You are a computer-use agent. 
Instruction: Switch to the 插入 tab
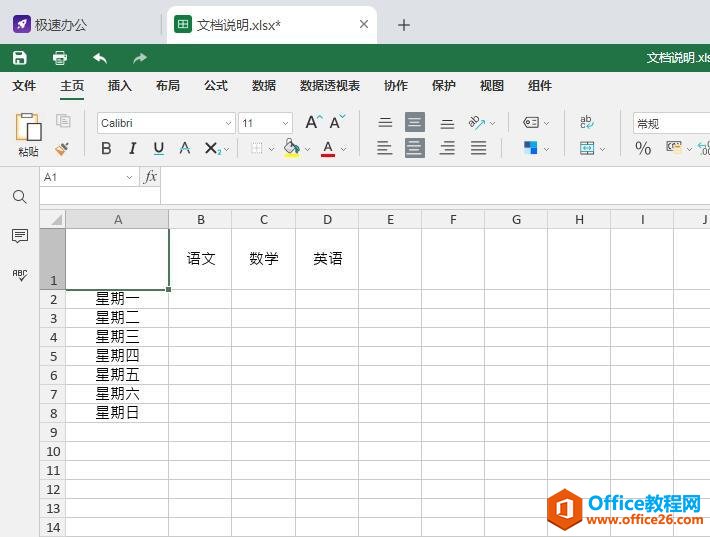[120, 86]
